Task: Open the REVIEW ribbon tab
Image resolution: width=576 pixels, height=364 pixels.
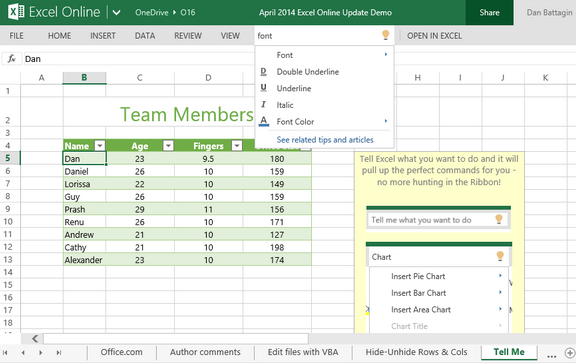Action: pos(188,36)
